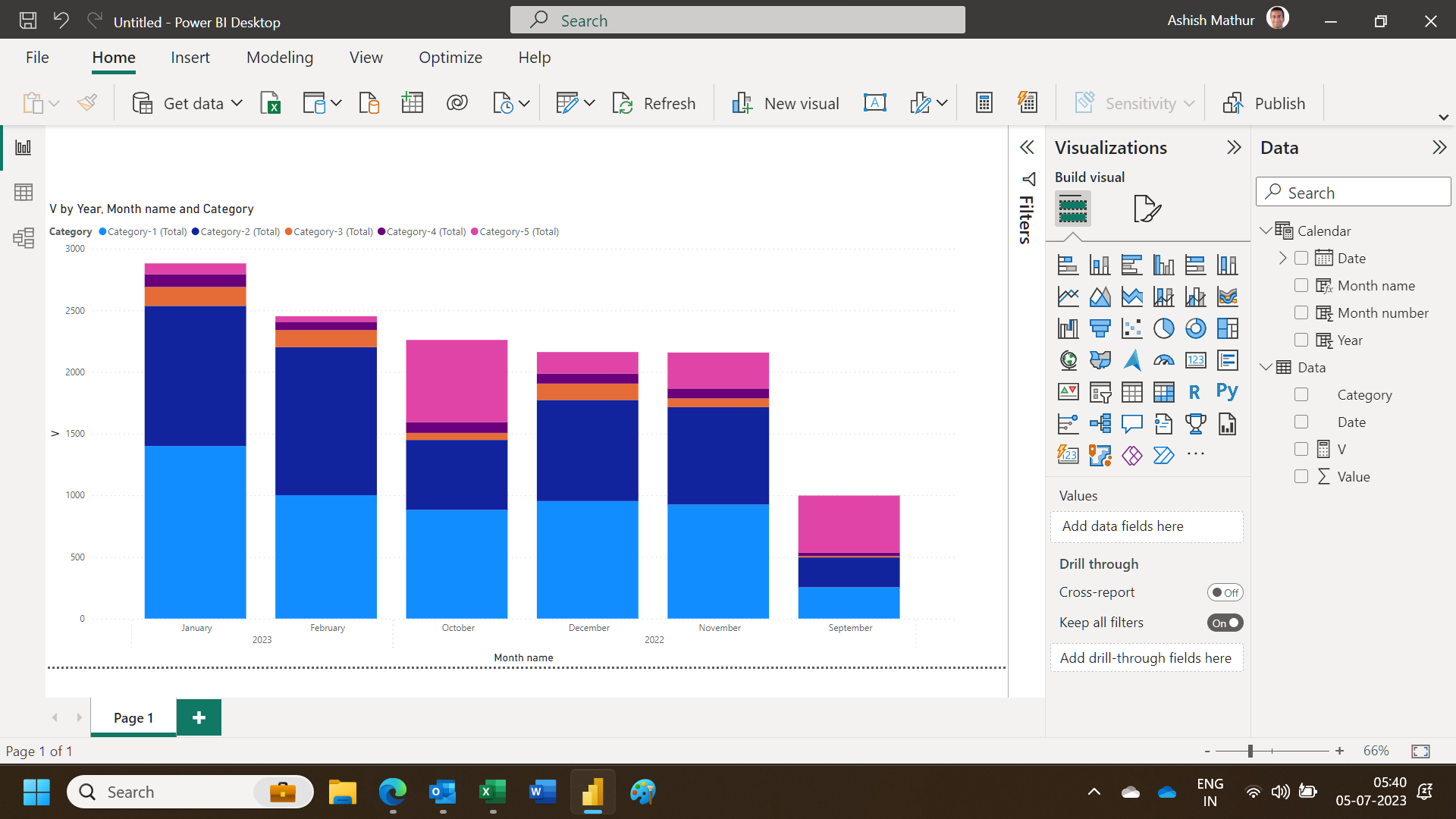Click New visual in the ribbon
Image resolution: width=1456 pixels, height=819 pixels.
pos(785,103)
